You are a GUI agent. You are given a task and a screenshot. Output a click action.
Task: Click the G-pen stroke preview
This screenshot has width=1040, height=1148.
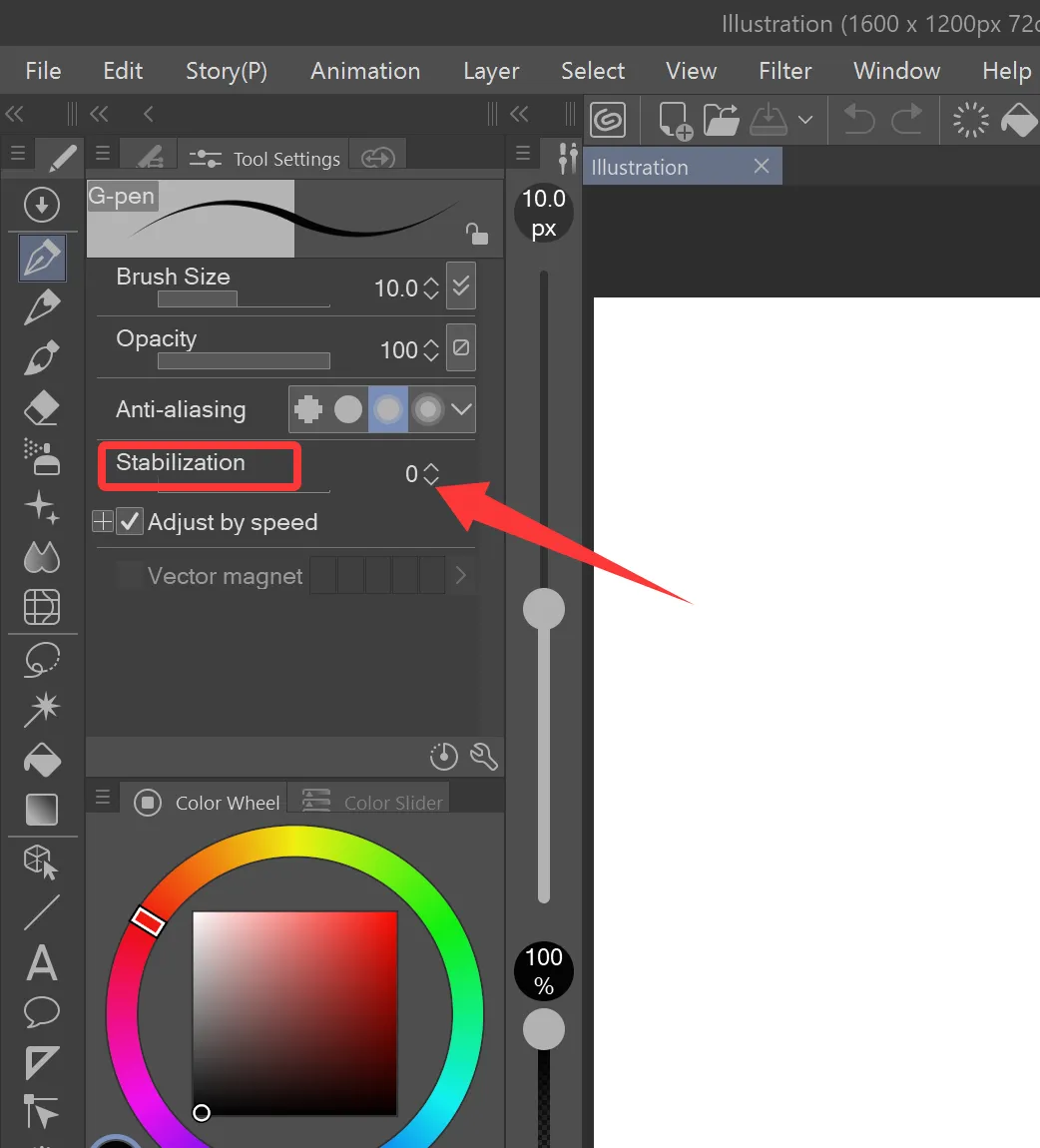[295, 219]
